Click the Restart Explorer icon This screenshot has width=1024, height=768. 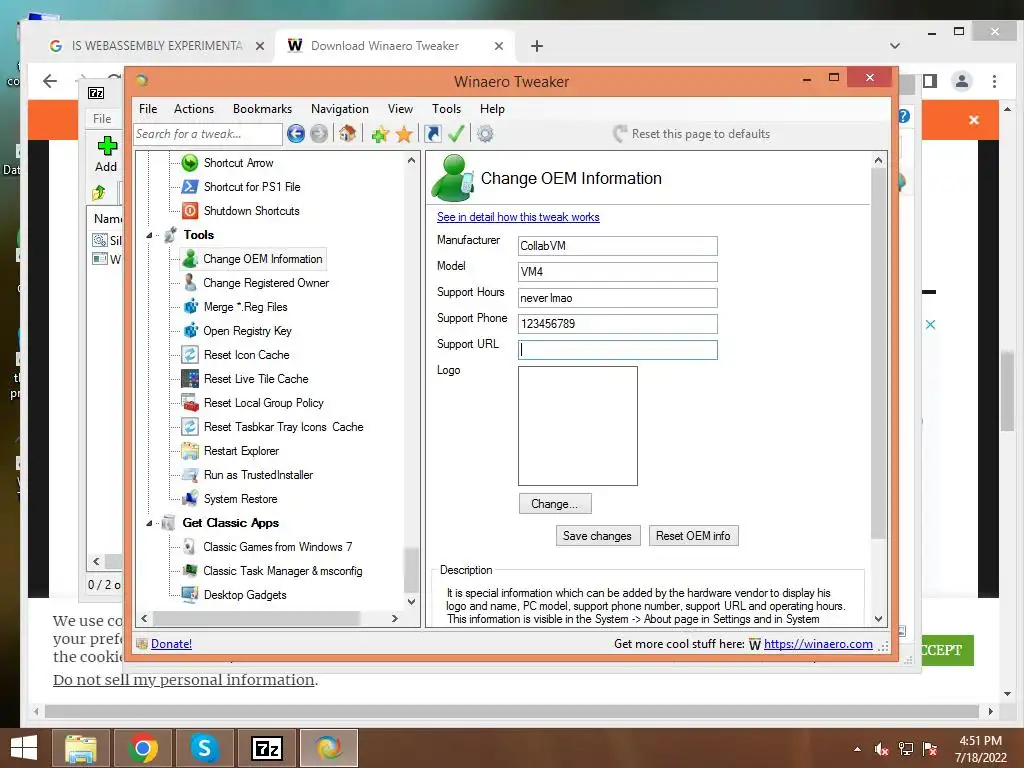point(190,451)
